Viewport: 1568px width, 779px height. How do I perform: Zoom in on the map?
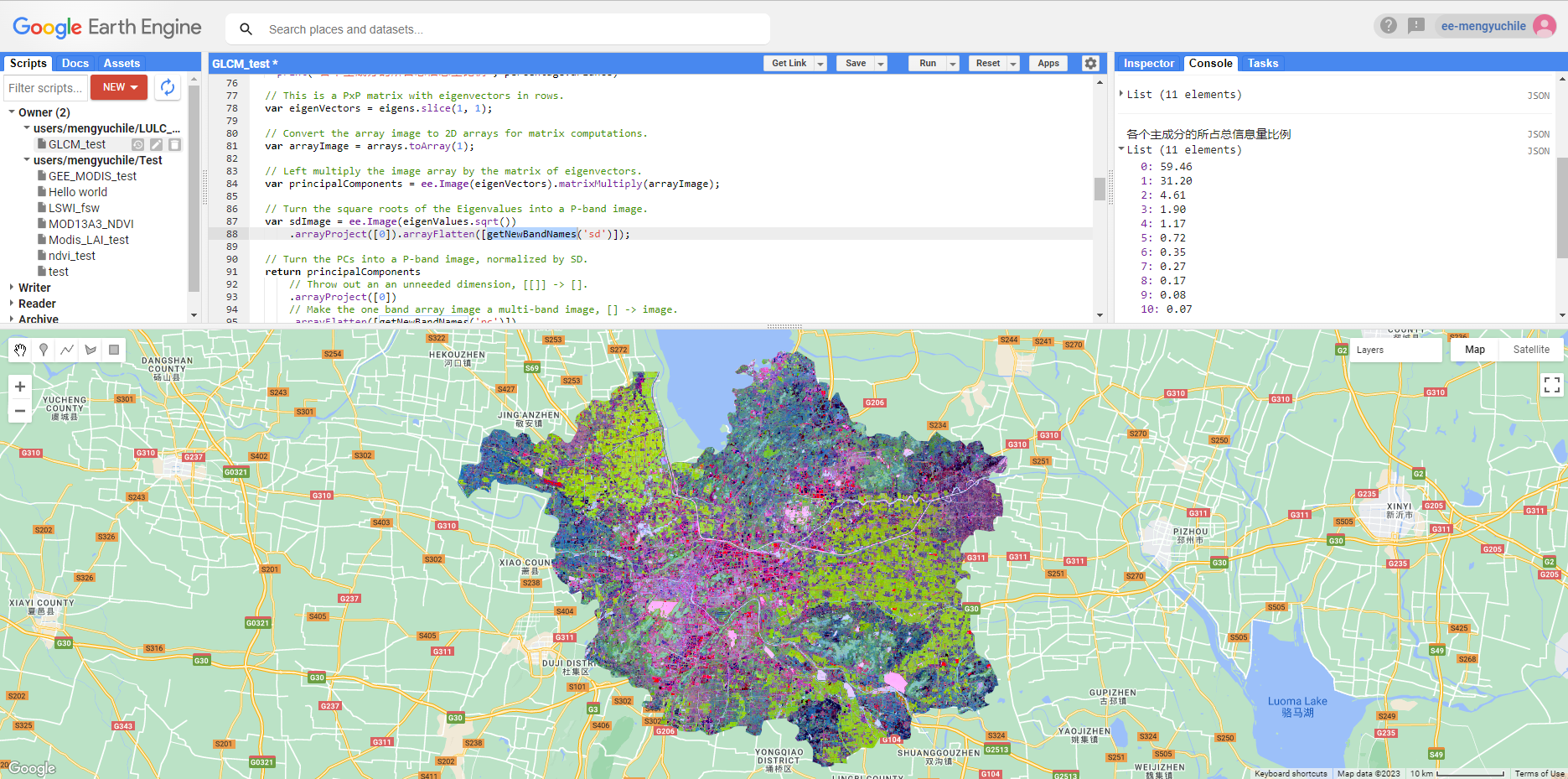point(20,387)
